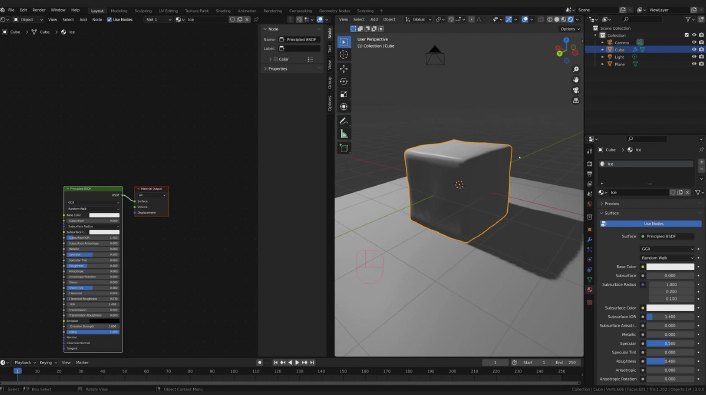This screenshot has height=395, width=706.
Task: Toggle the Use Nodes checkbox in node editor
Action: coord(109,19)
